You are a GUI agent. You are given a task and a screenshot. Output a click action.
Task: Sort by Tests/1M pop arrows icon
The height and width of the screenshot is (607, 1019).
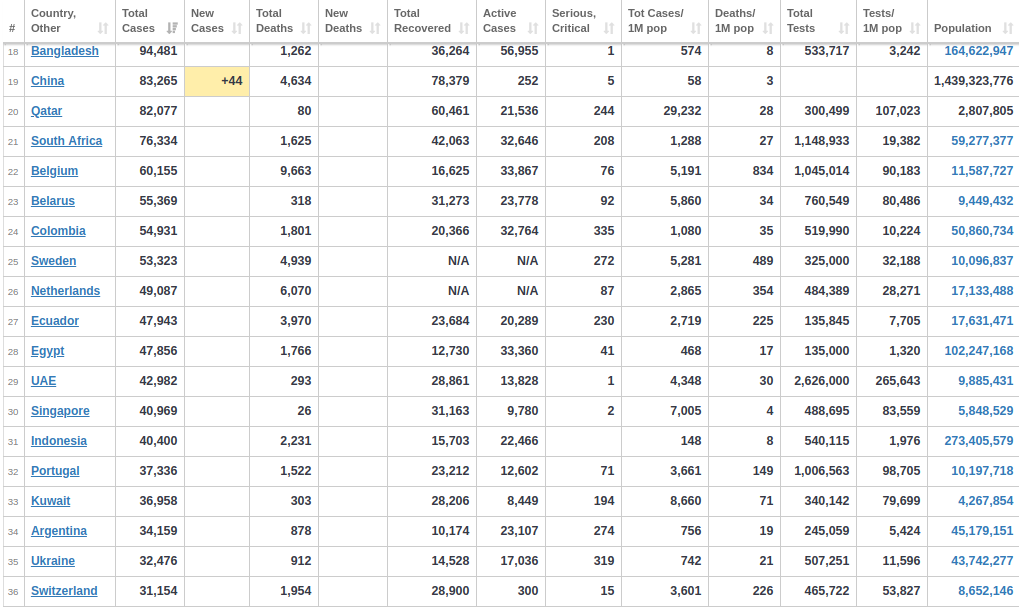coord(916,29)
